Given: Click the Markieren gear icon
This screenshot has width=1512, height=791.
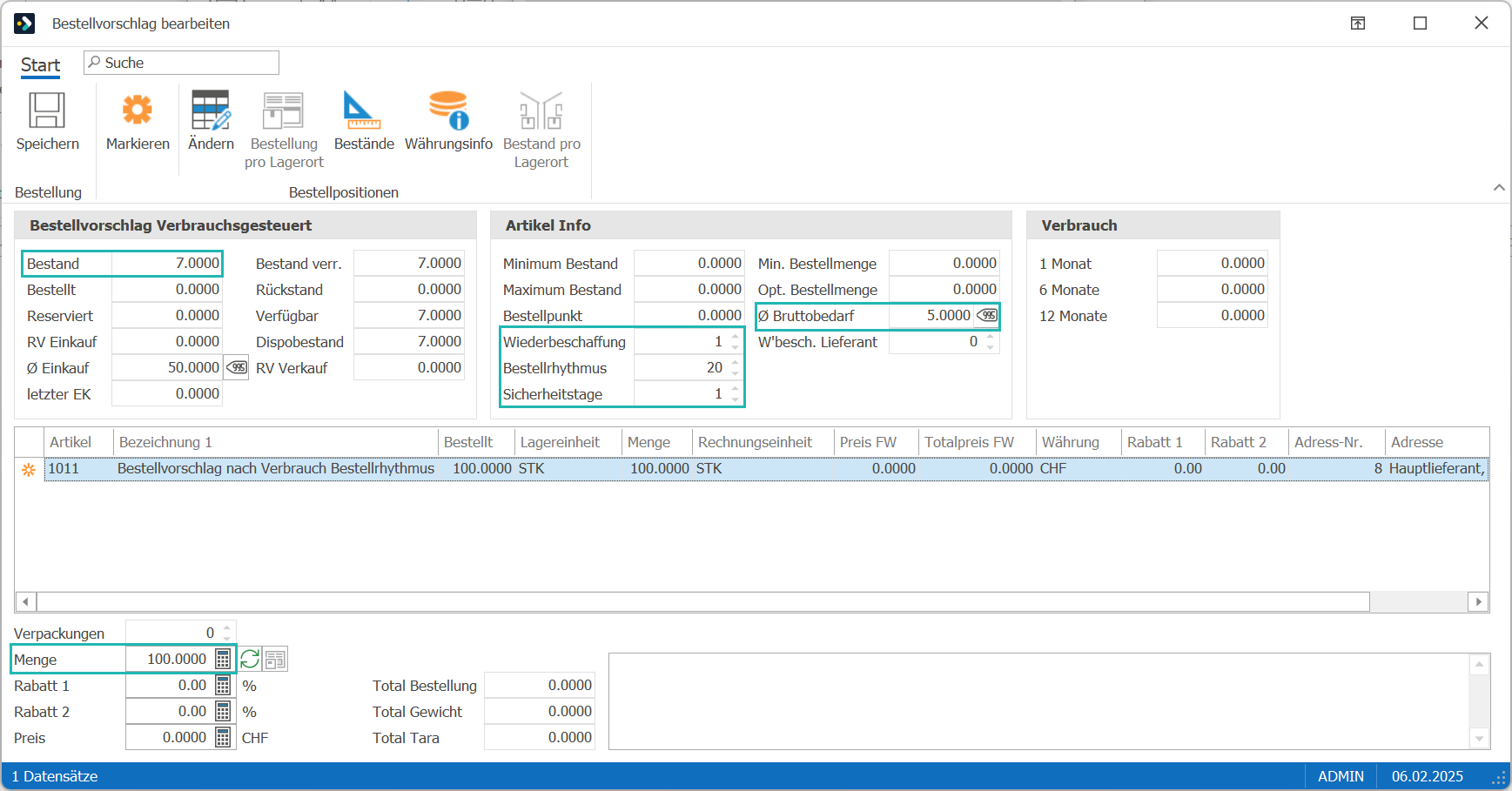Looking at the screenshot, I should (x=138, y=111).
